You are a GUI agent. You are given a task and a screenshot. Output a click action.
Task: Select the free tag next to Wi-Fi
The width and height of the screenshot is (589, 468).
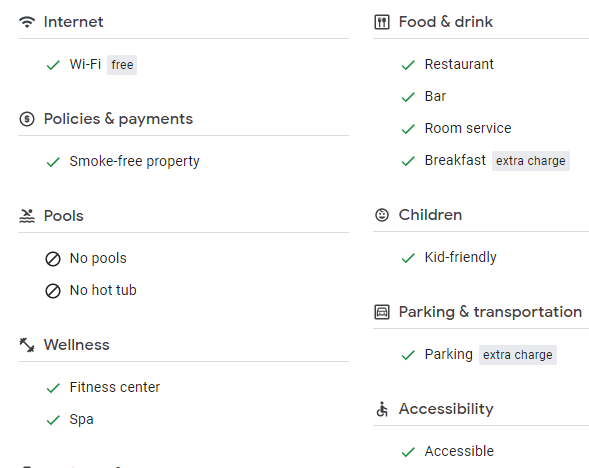pos(122,65)
